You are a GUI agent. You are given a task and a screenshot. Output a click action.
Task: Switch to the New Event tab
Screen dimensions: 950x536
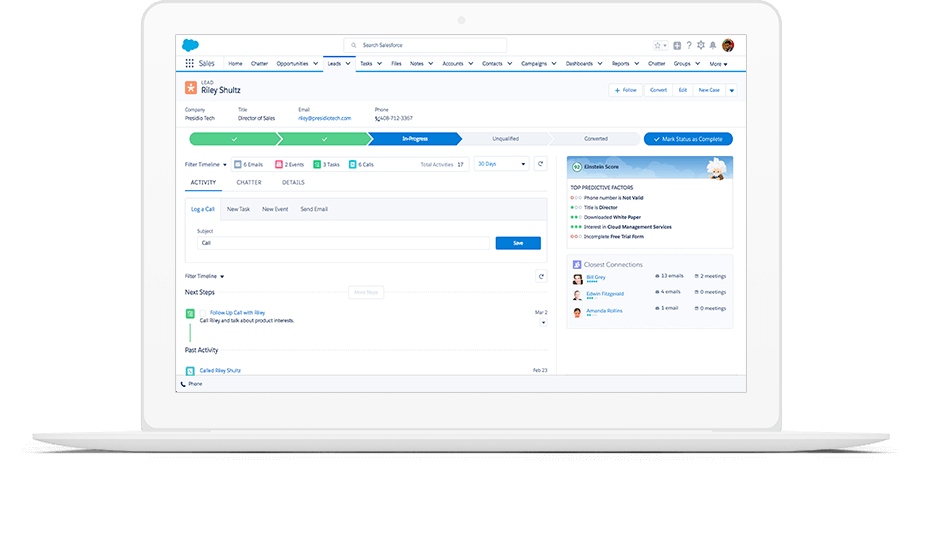(275, 209)
